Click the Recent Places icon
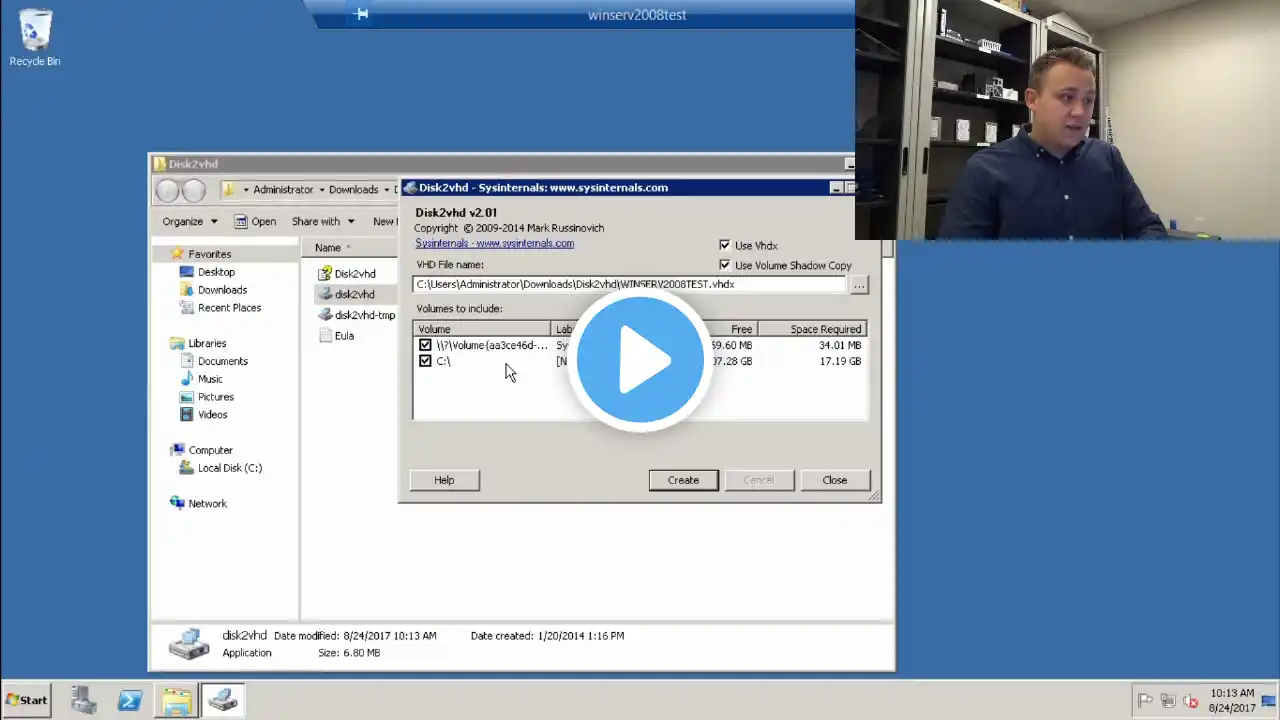 pos(186,308)
